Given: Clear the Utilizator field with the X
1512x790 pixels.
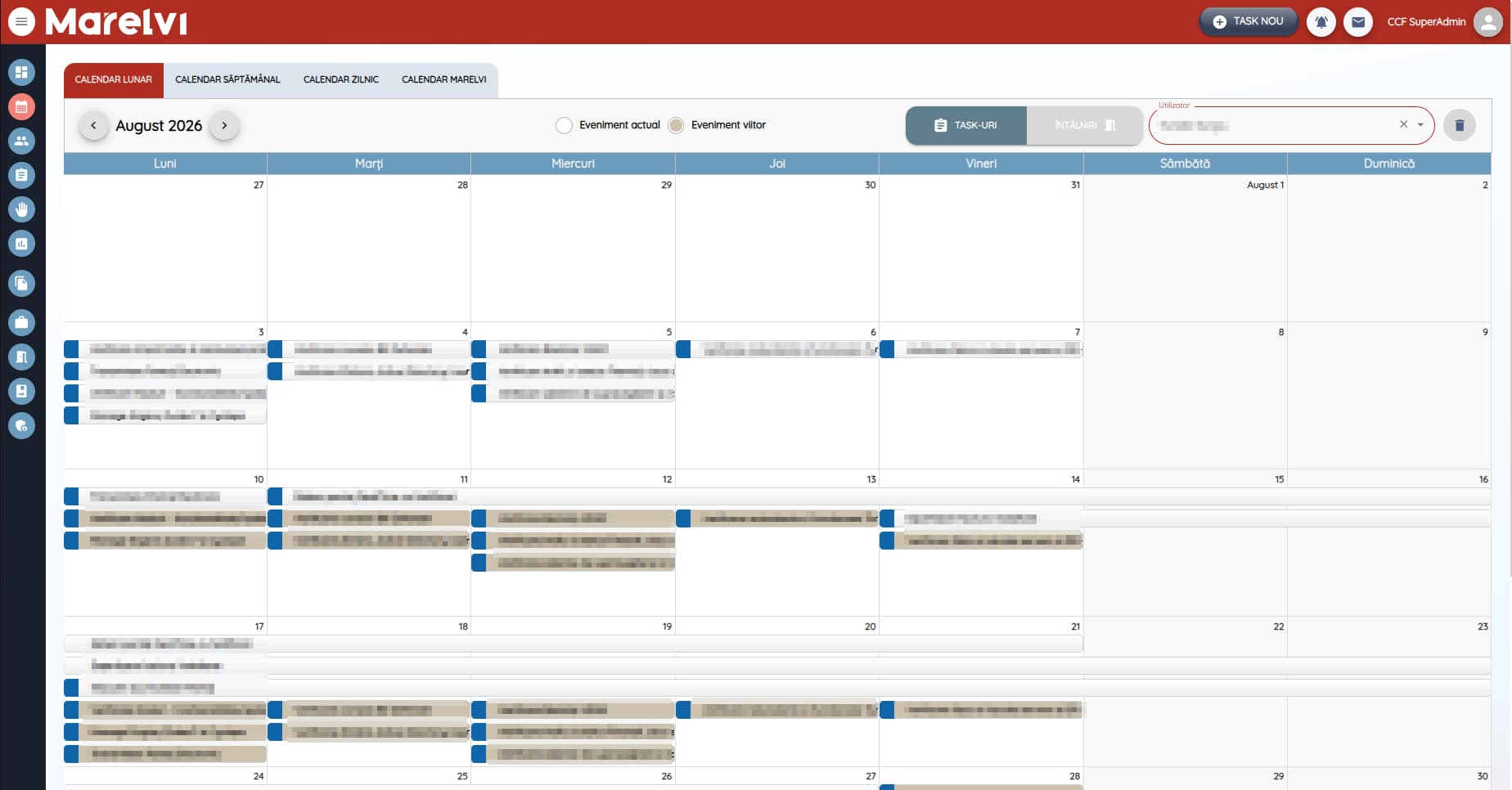Looking at the screenshot, I should 1404,124.
